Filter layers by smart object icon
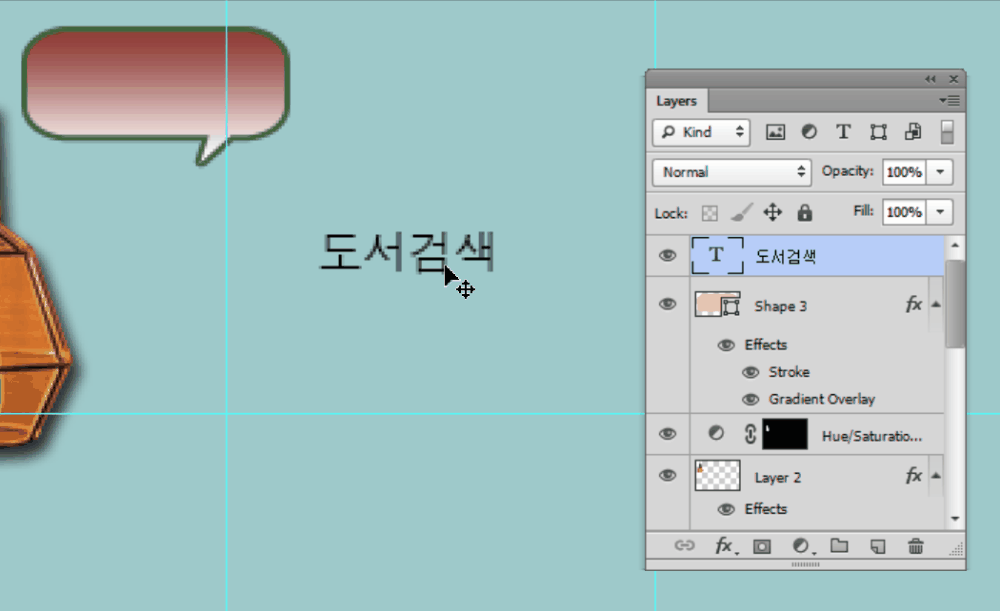Viewport: 1000px width, 611px height. click(x=913, y=132)
